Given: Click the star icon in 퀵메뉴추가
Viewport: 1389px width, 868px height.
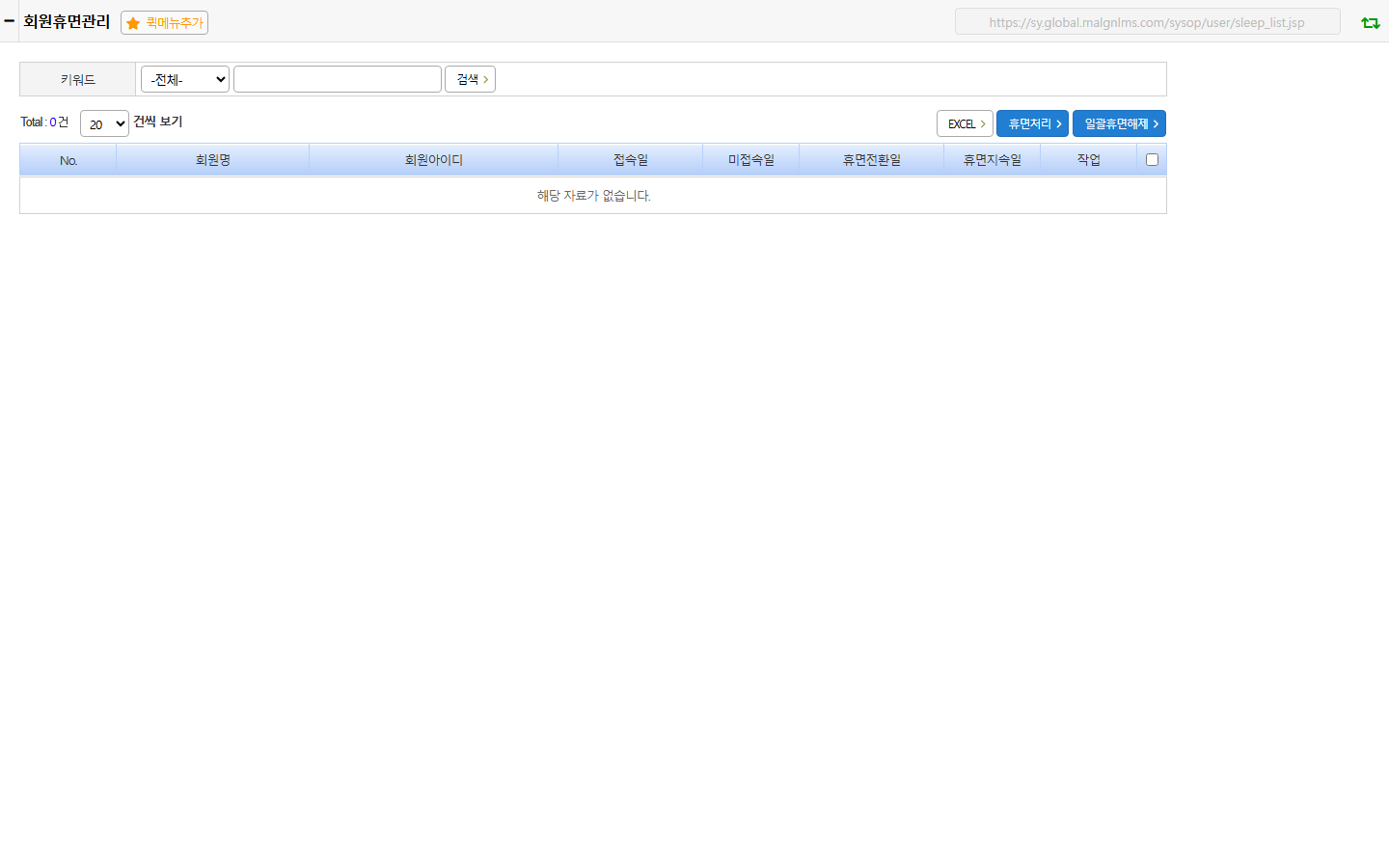Looking at the screenshot, I should pos(133,23).
